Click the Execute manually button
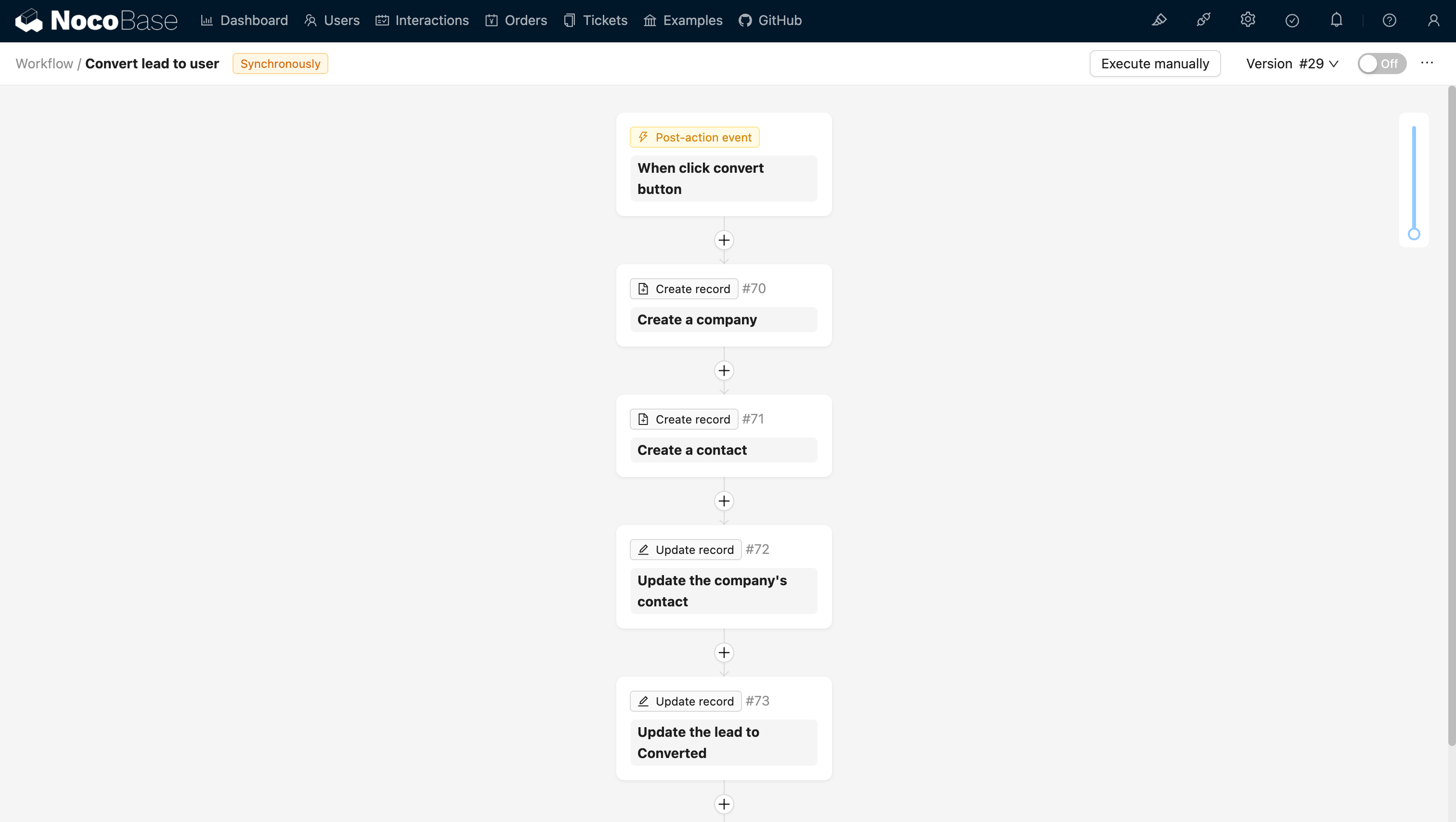 [1155, 63]
